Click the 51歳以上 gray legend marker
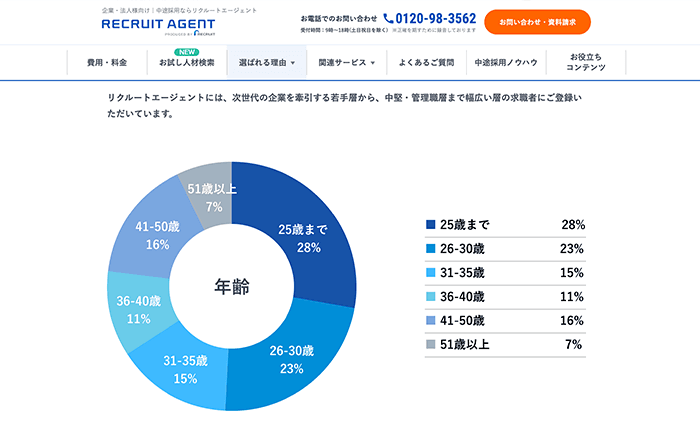700x438 pixels. 430,345
